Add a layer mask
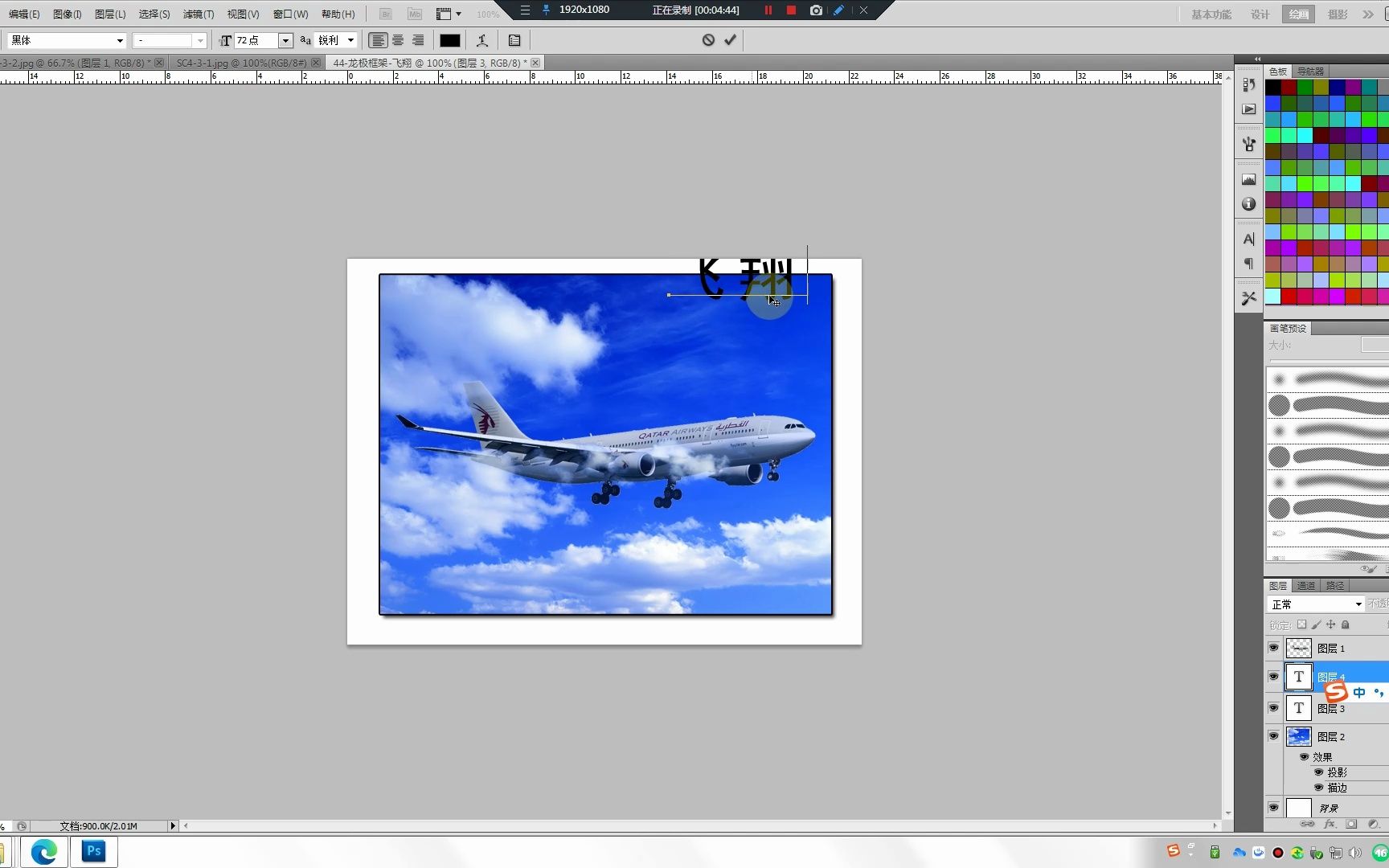The width and height of the screenshot is (1389, 868). 1351,824
